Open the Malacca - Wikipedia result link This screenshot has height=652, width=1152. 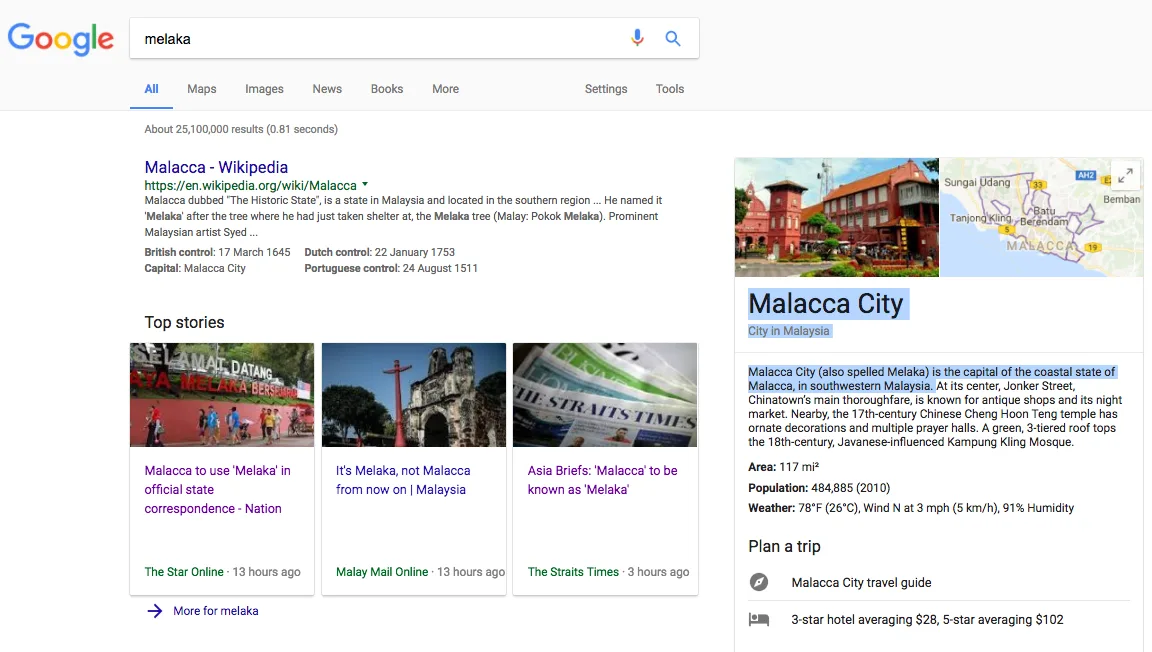pos(216,167)
